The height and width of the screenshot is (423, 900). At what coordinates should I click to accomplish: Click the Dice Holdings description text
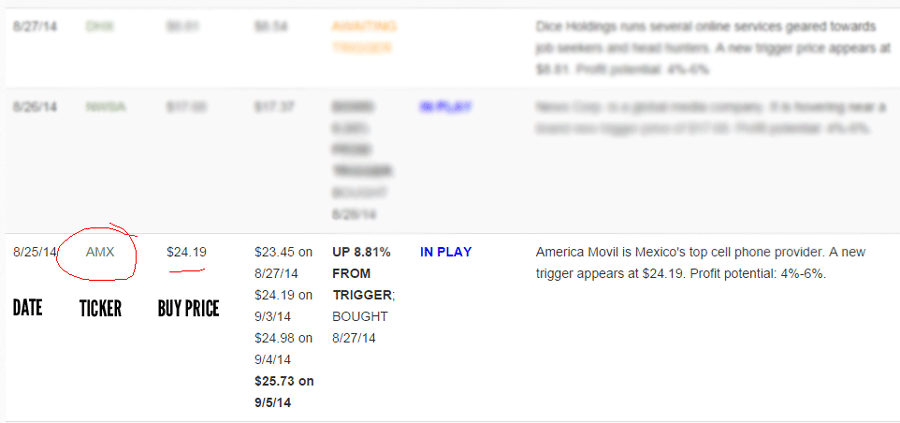click(712, 48)
